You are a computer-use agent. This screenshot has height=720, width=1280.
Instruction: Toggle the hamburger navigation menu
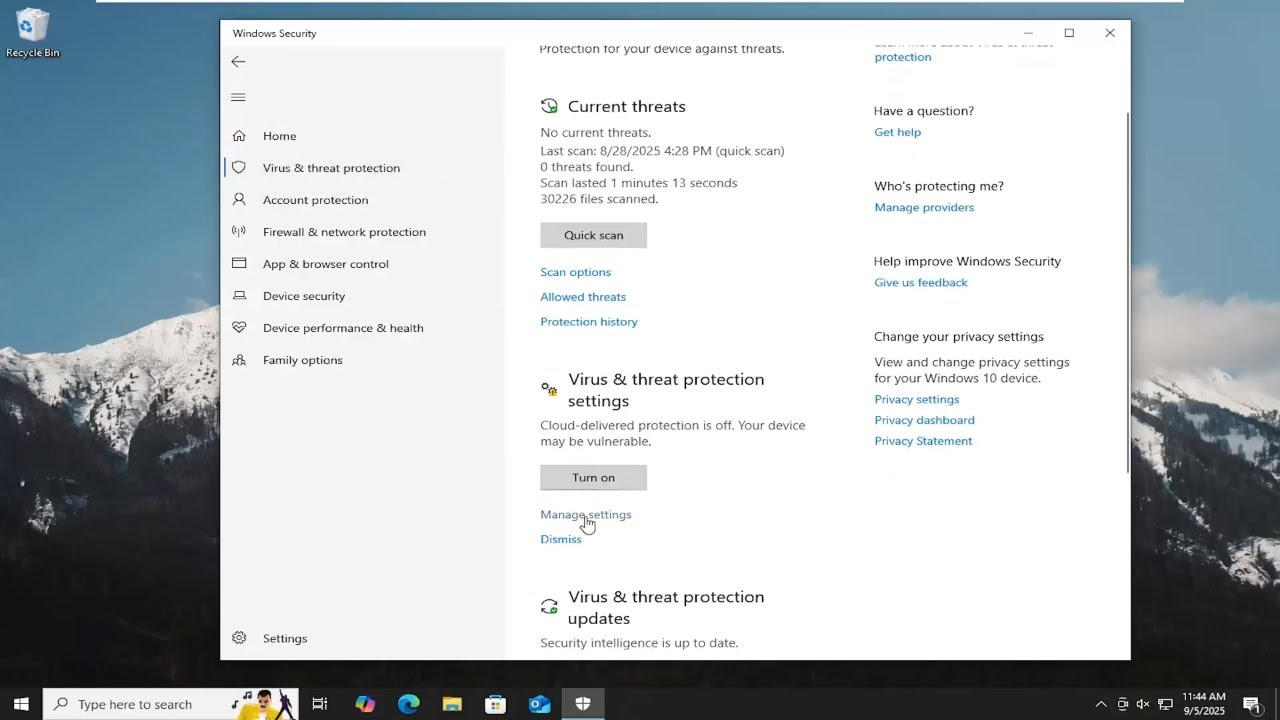point(238,97)
